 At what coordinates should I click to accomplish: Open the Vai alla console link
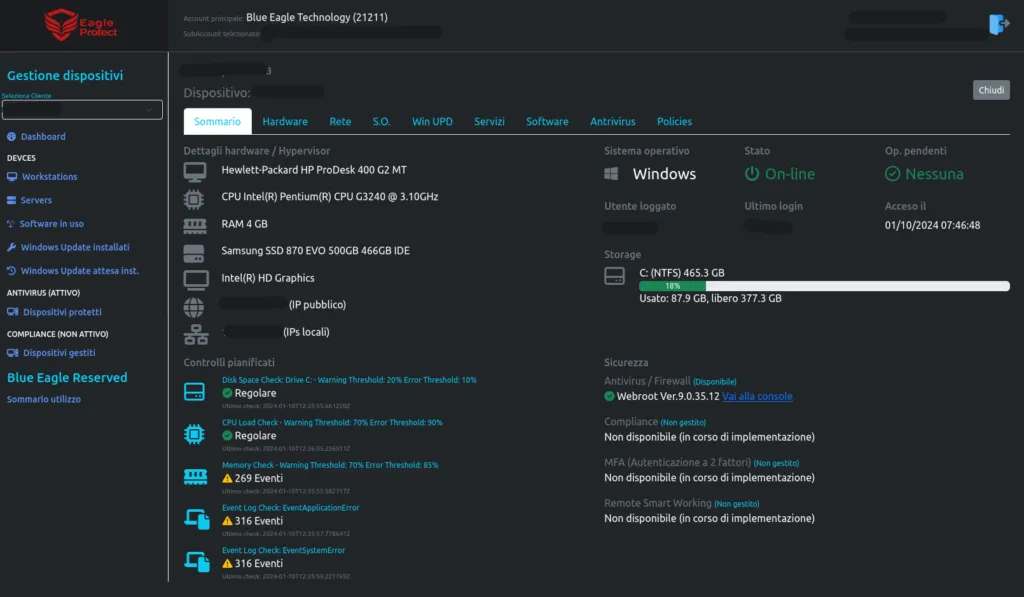(x=758, y=396)
